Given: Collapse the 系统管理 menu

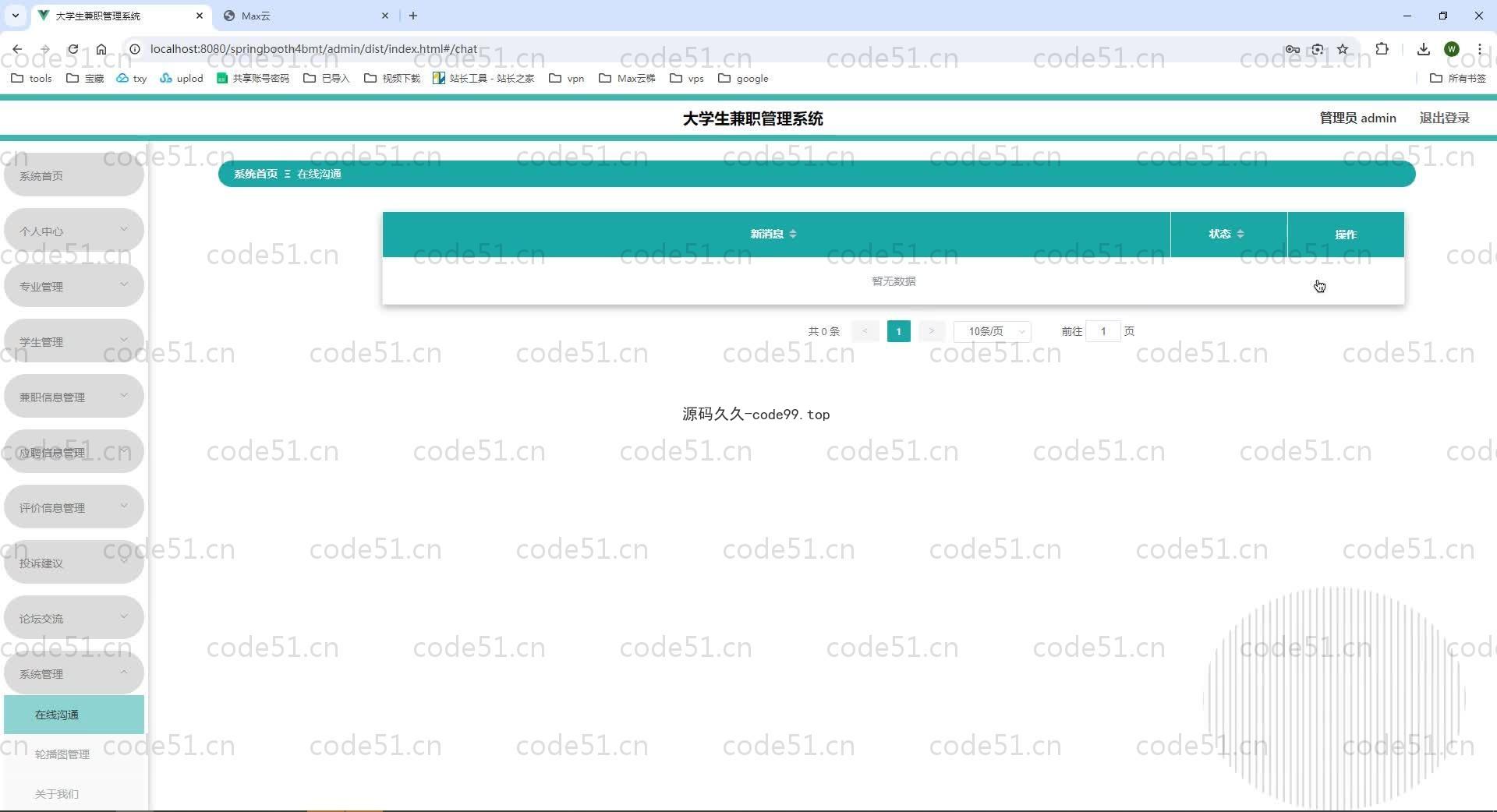Looking at the screenshot, I should [74, 673].
